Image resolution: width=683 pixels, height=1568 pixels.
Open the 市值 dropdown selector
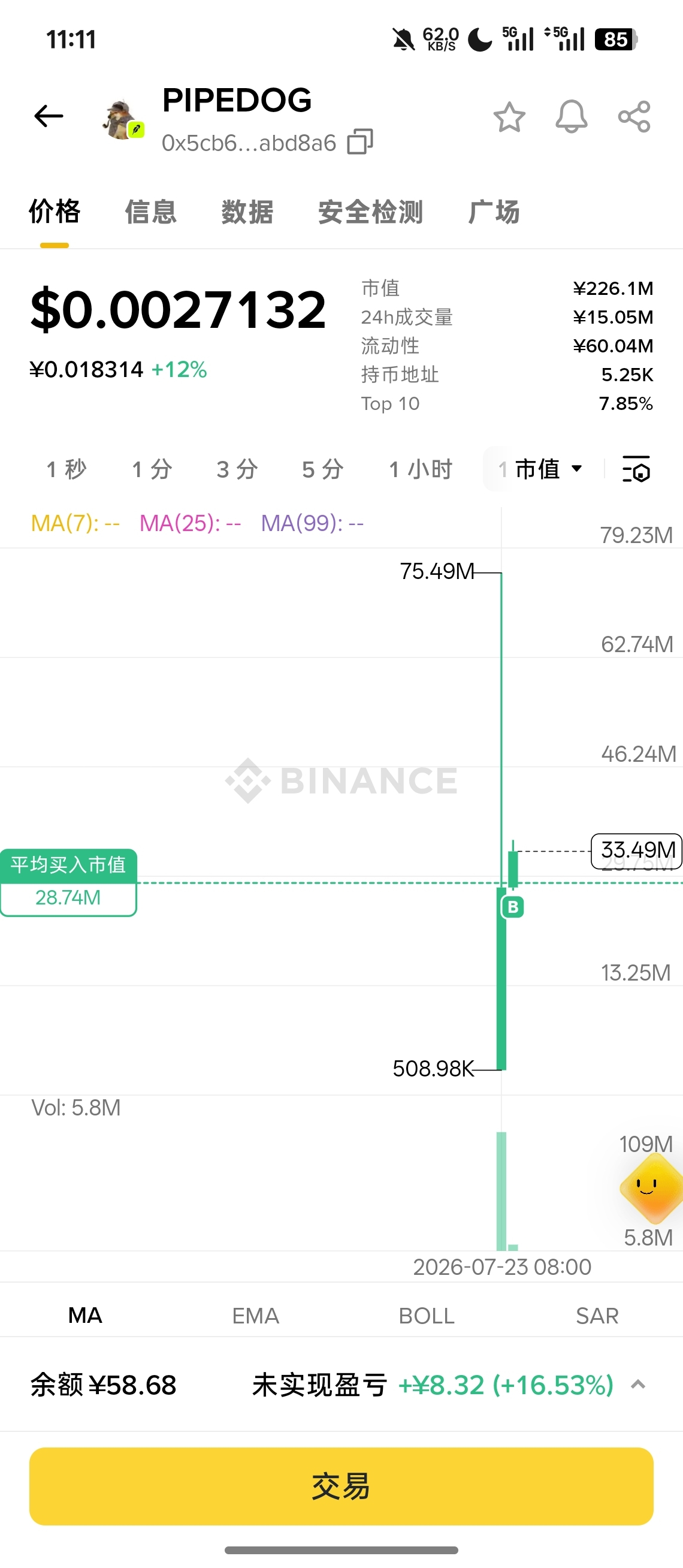549,469
